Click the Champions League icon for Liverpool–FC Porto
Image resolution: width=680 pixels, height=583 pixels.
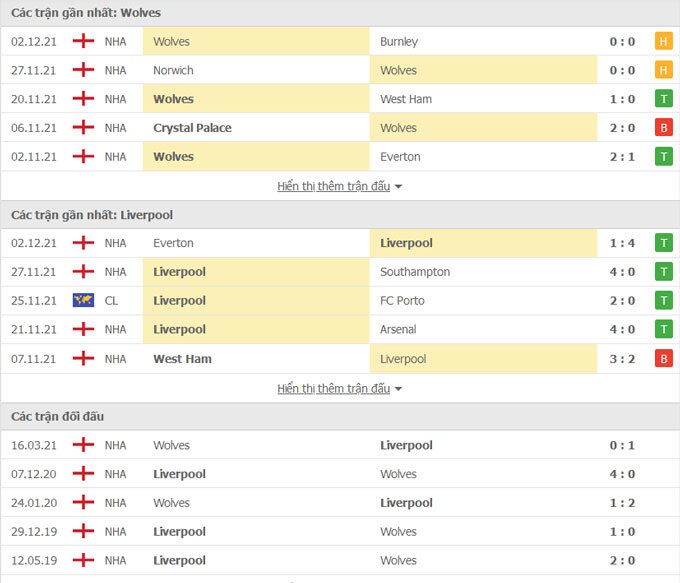coord(84,300)
